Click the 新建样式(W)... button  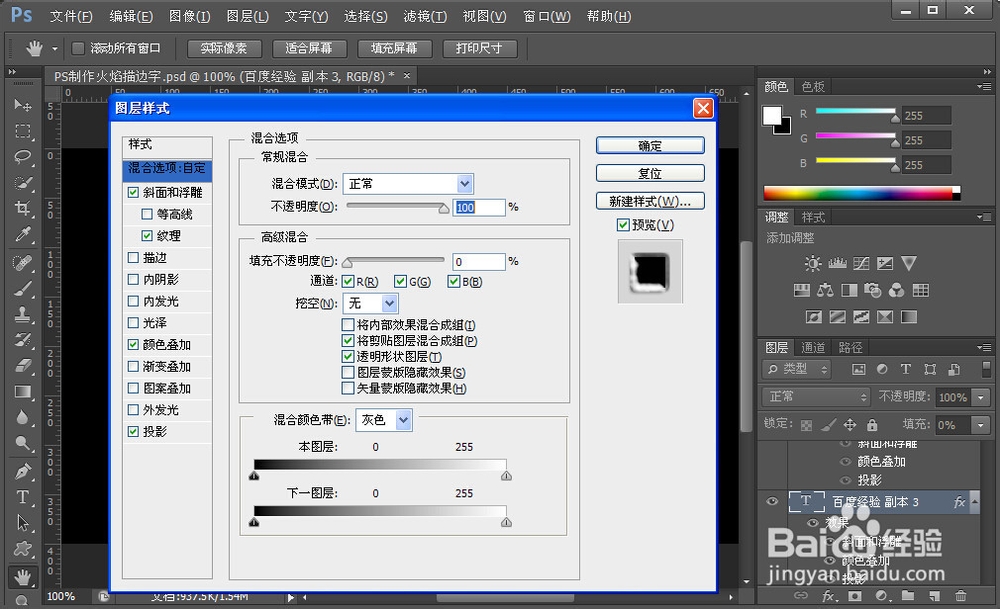650,202
